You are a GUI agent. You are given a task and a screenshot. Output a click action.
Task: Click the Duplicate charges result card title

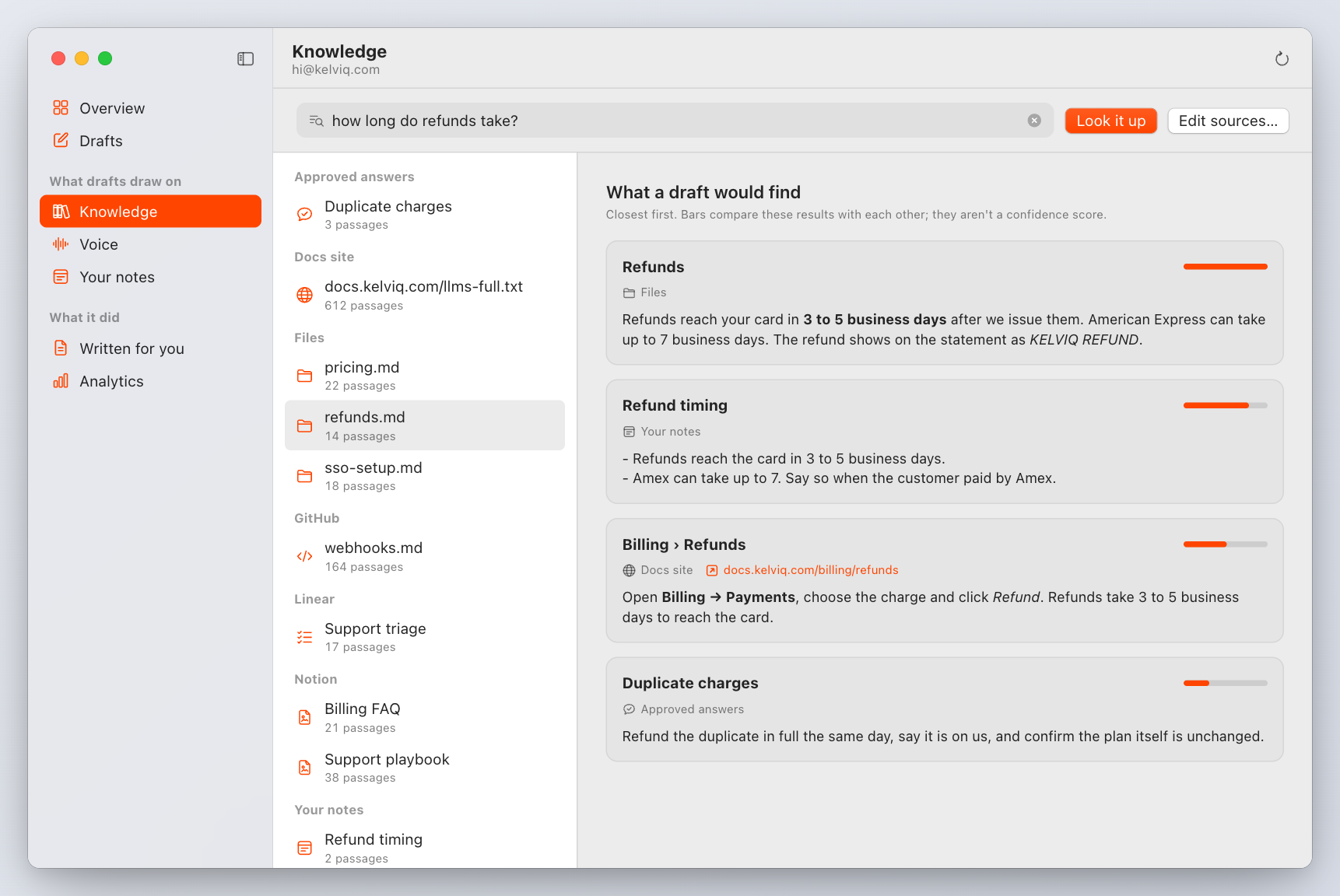tap(690, 683)
